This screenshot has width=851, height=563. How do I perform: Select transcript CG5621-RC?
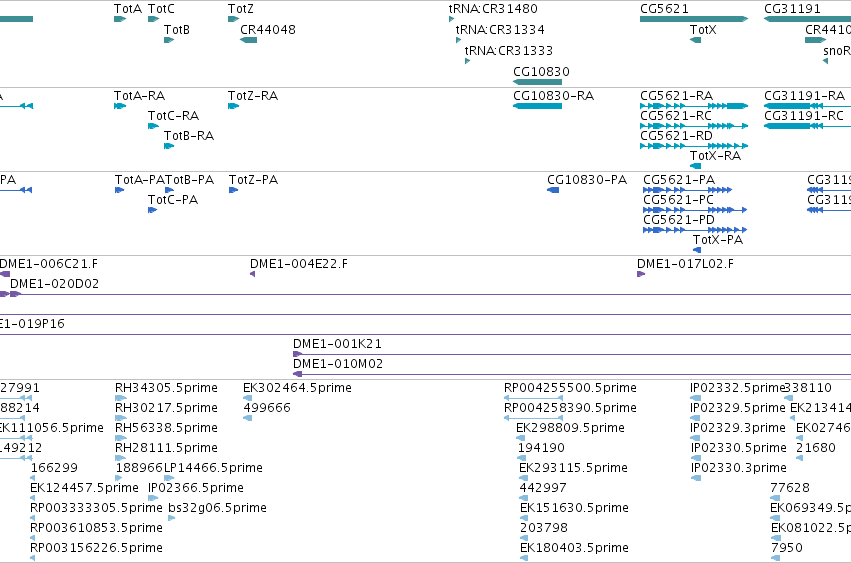tap(676, 116)
